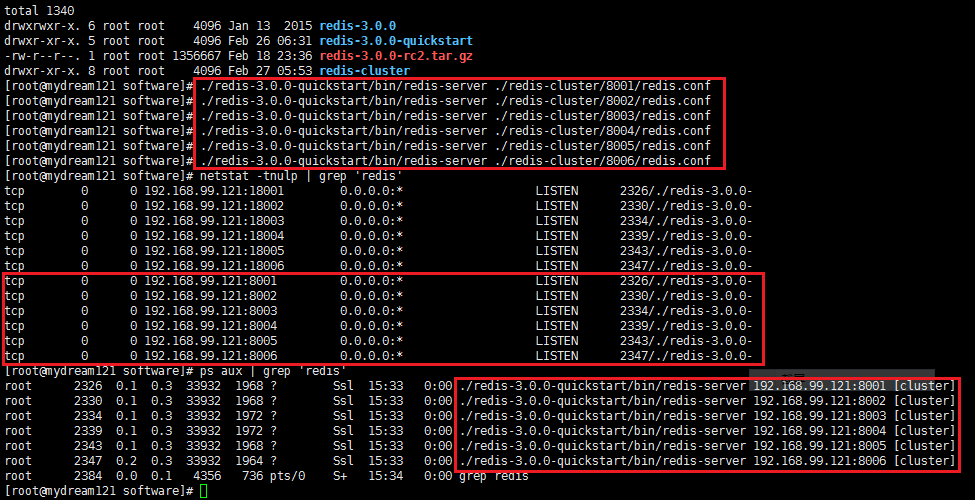Click redis-server 192.168.99.121:8005 [cluster] process
Viewport: 975px width, 500px height.
coord(707,446)
